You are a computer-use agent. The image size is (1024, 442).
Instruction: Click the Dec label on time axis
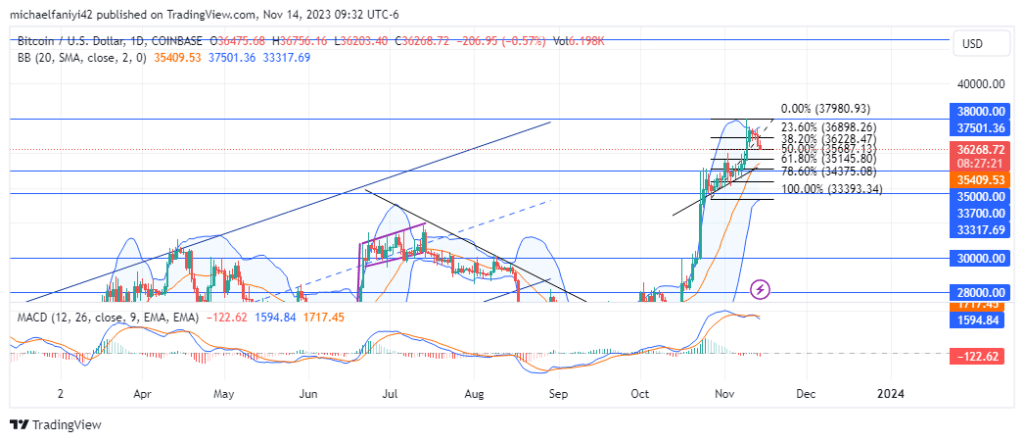click(806, 394)
